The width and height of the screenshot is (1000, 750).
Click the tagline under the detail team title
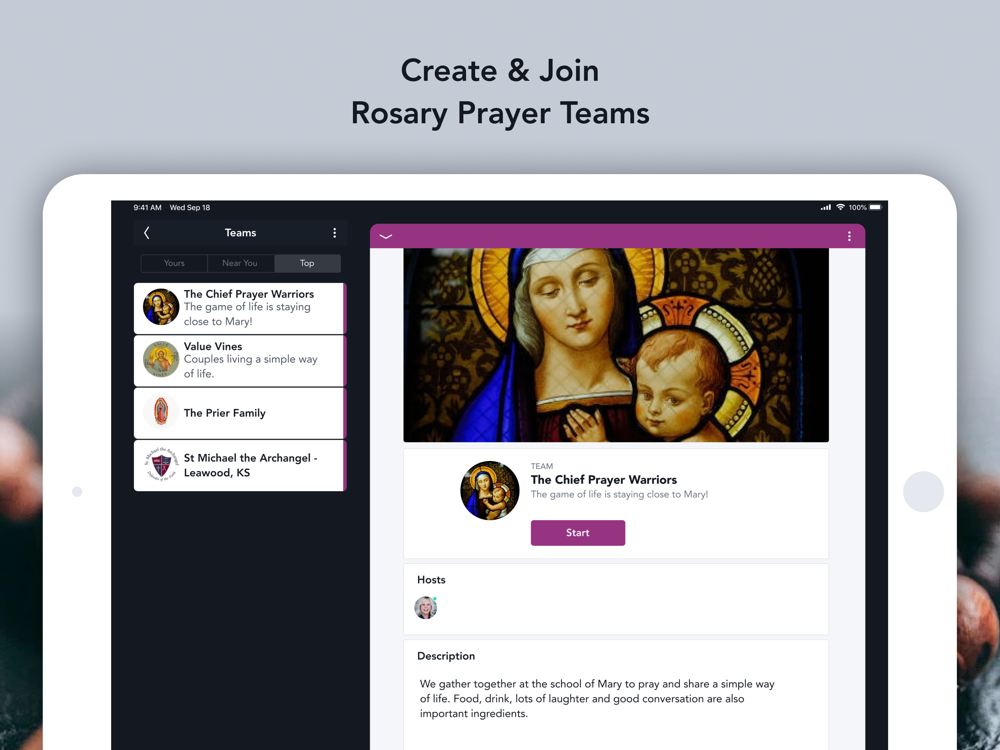click(619, 494)
